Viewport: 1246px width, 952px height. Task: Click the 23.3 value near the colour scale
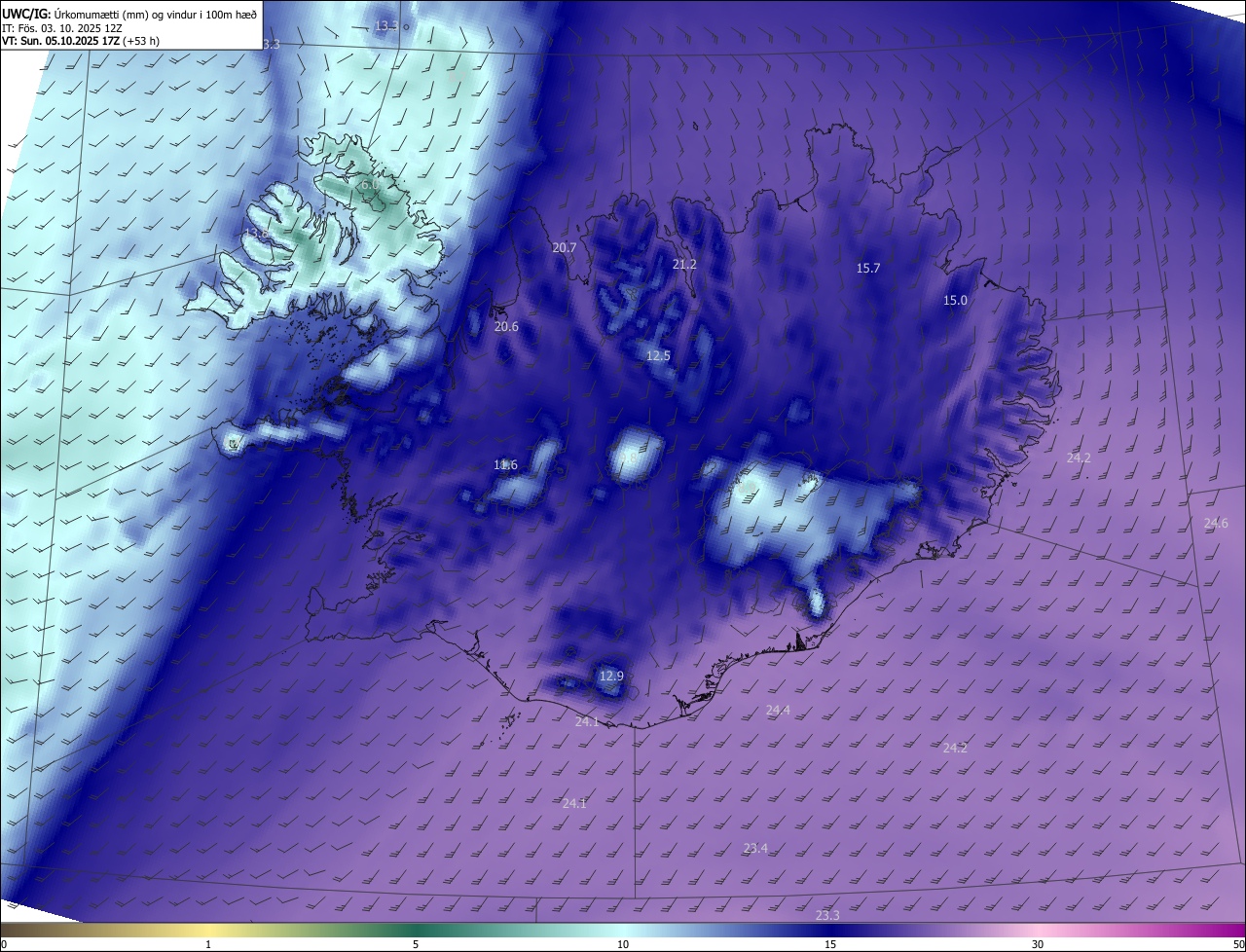pos(826,916)
